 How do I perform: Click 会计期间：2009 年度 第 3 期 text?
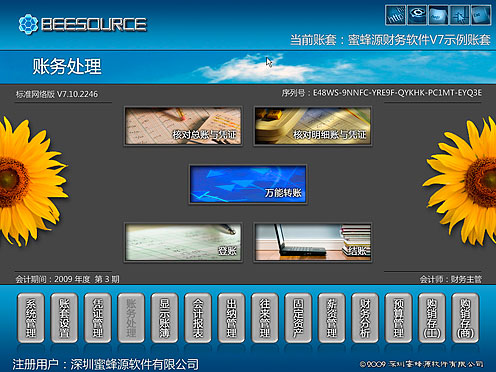[x=67, y=279]
